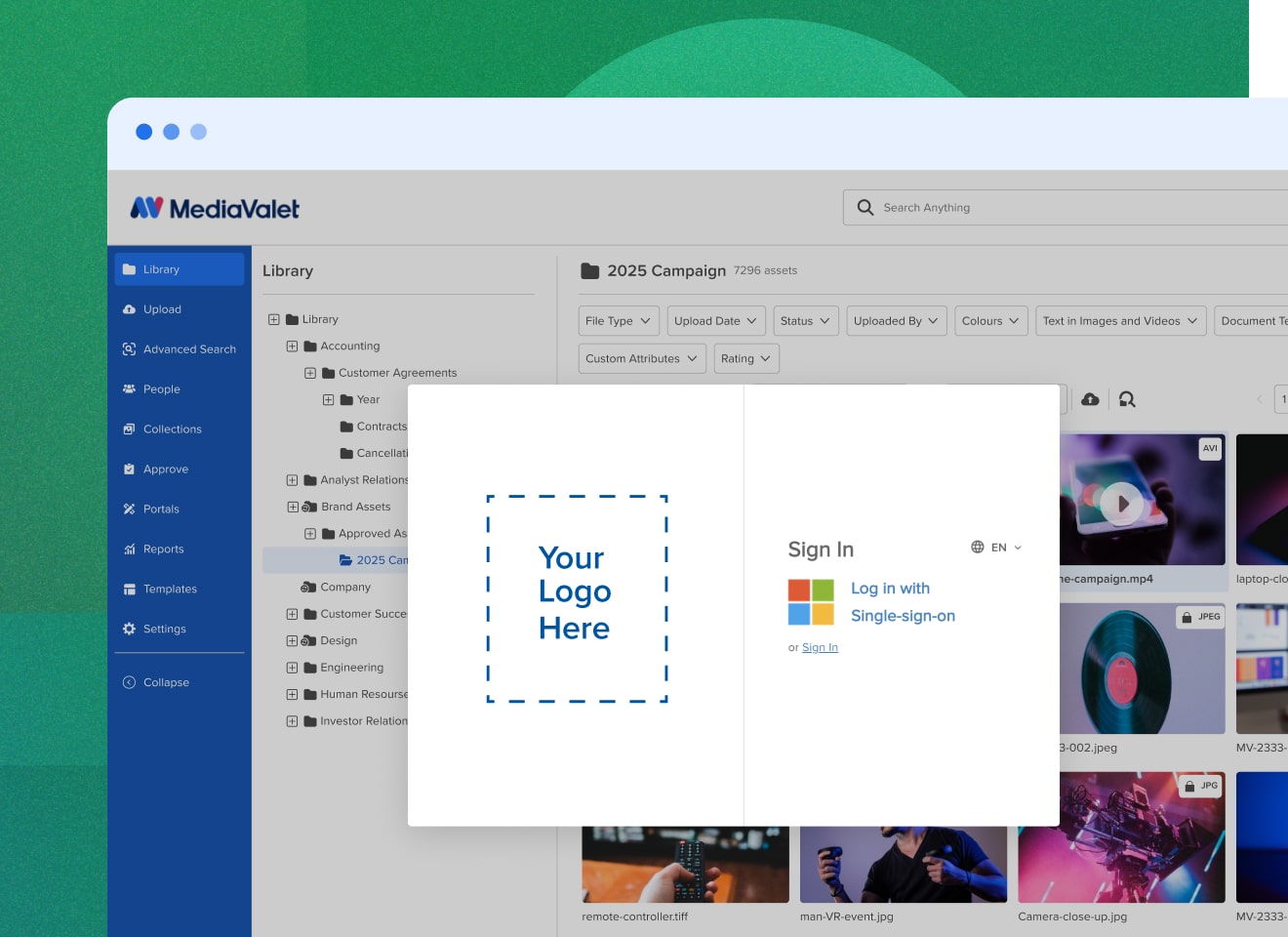Click the MediaValet logo
This screenshot has width=1288, height=937.
(x=215, y=208)
